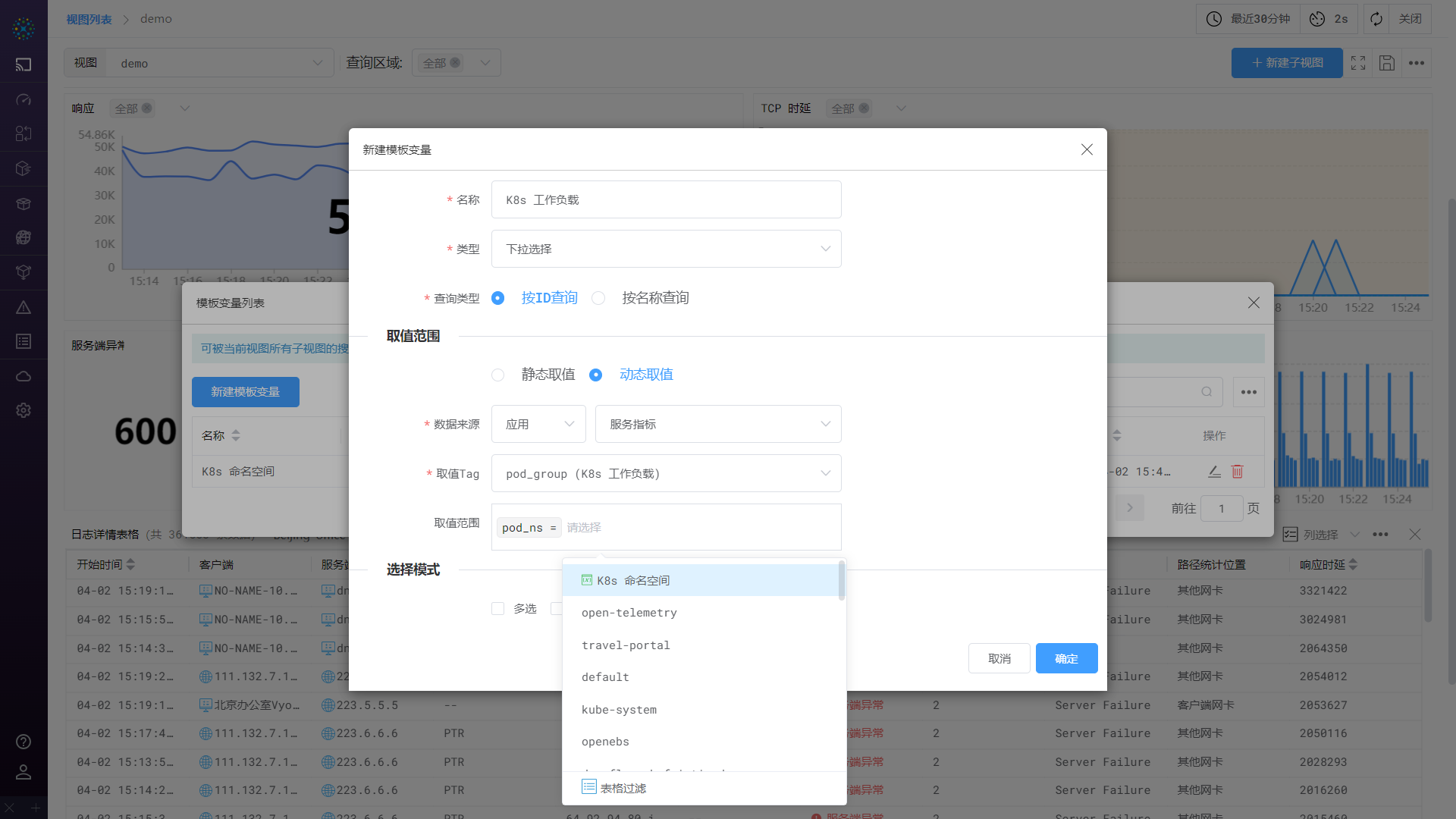Open the 取值Tag pod_group dropdown
The image size is (1456, 819).
pyautogui.click(x=666, y=473)
